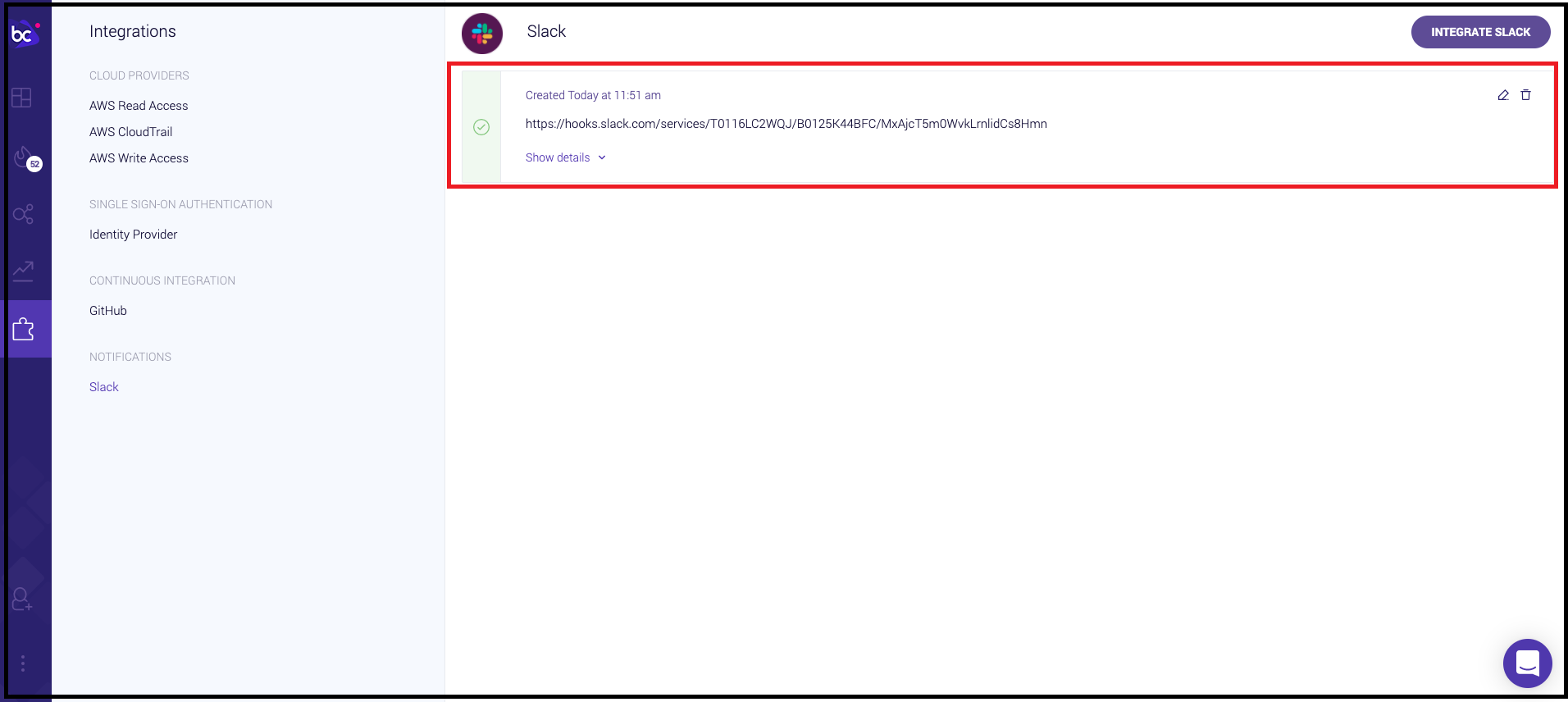
Task: Click the add user icon in sidebar
Action: pos(22,599)
